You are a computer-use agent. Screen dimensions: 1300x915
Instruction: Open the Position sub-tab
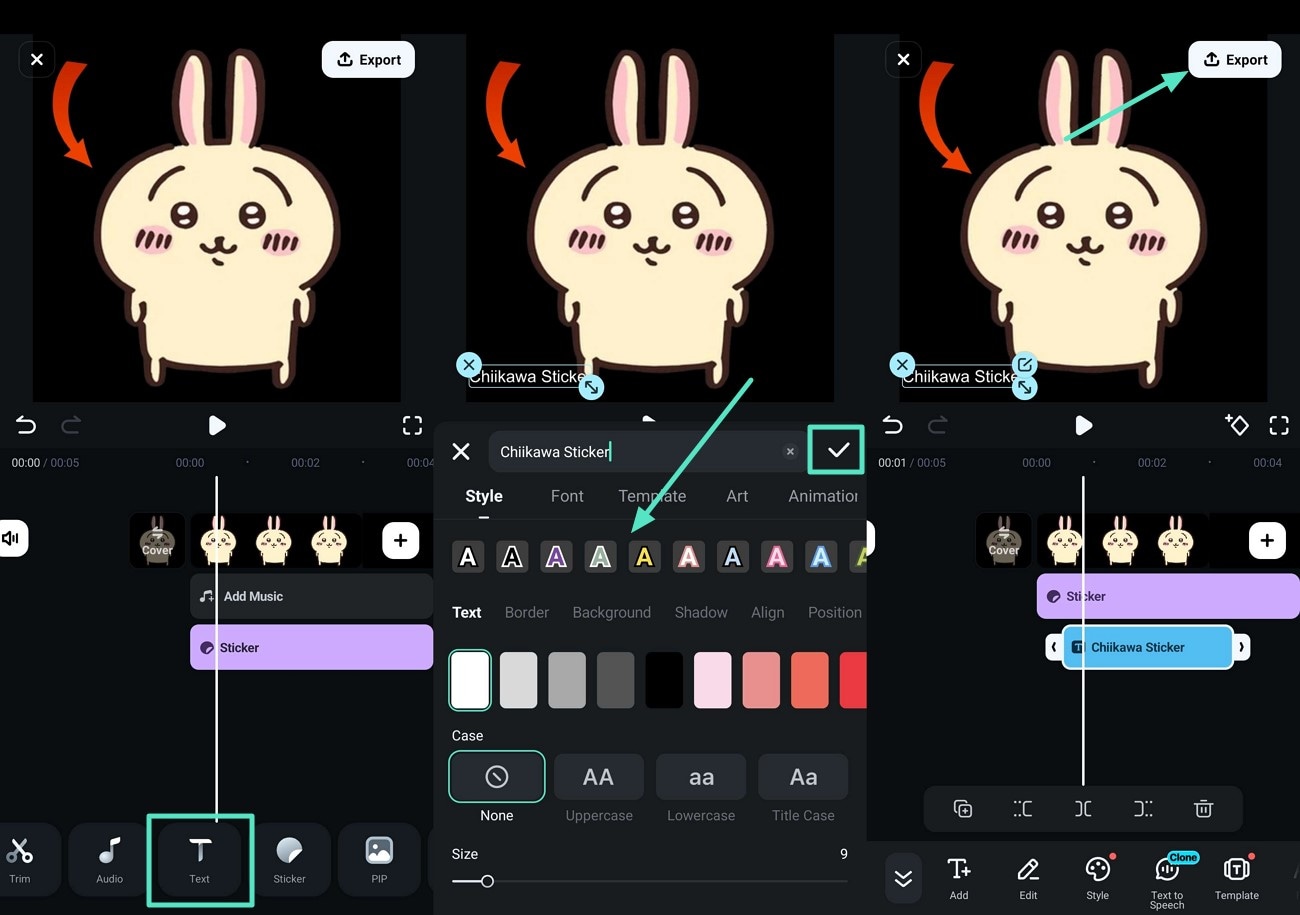coord(835,612)
